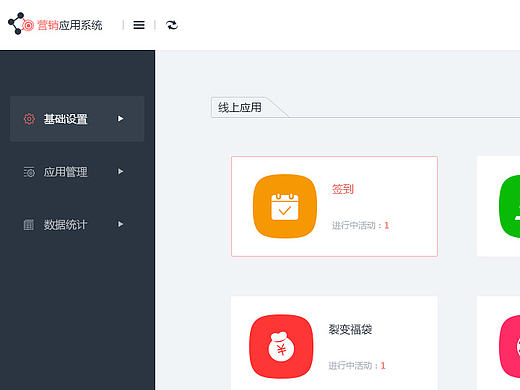
Task: Click the 签到 title link
Action: (342, 189)
